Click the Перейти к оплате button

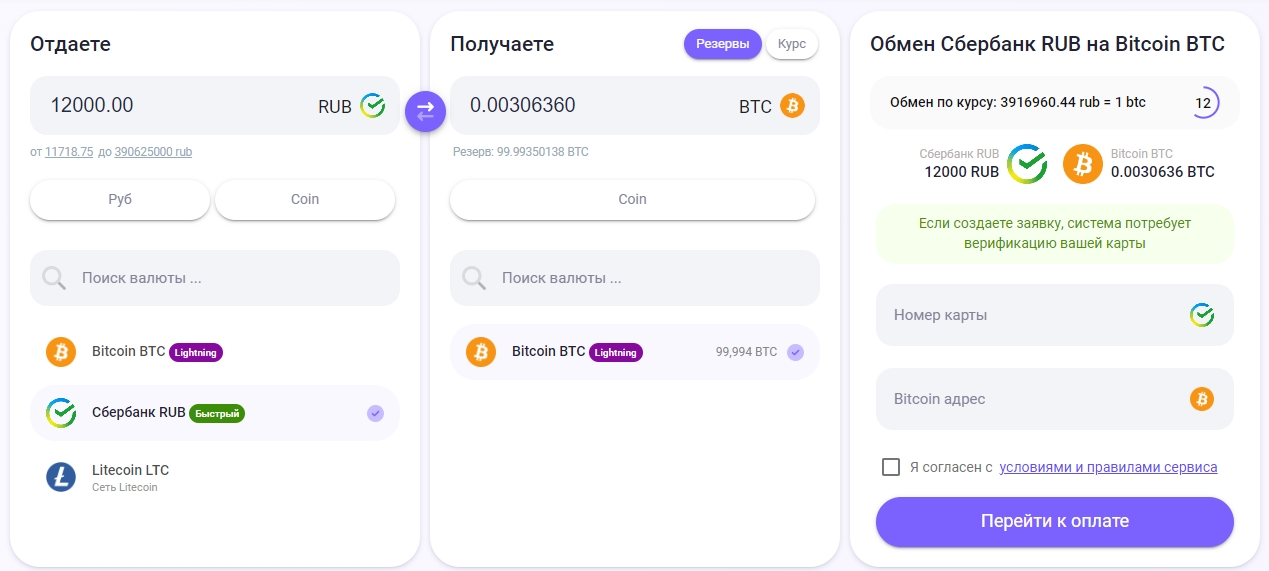pos(1054,521)
